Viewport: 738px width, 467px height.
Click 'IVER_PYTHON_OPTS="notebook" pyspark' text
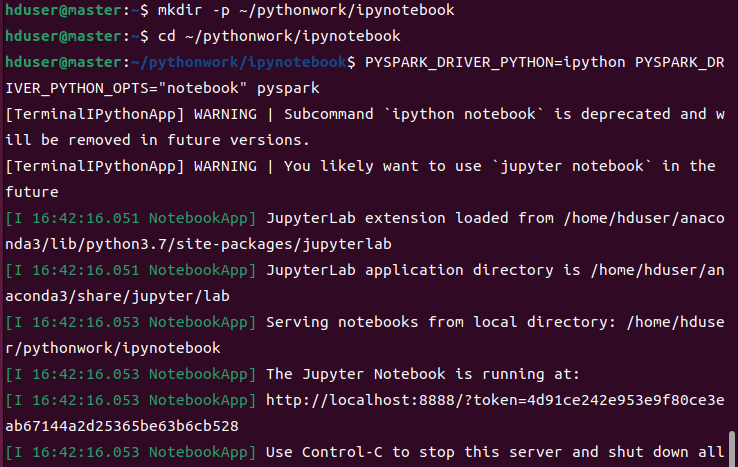tap(162, 88)
